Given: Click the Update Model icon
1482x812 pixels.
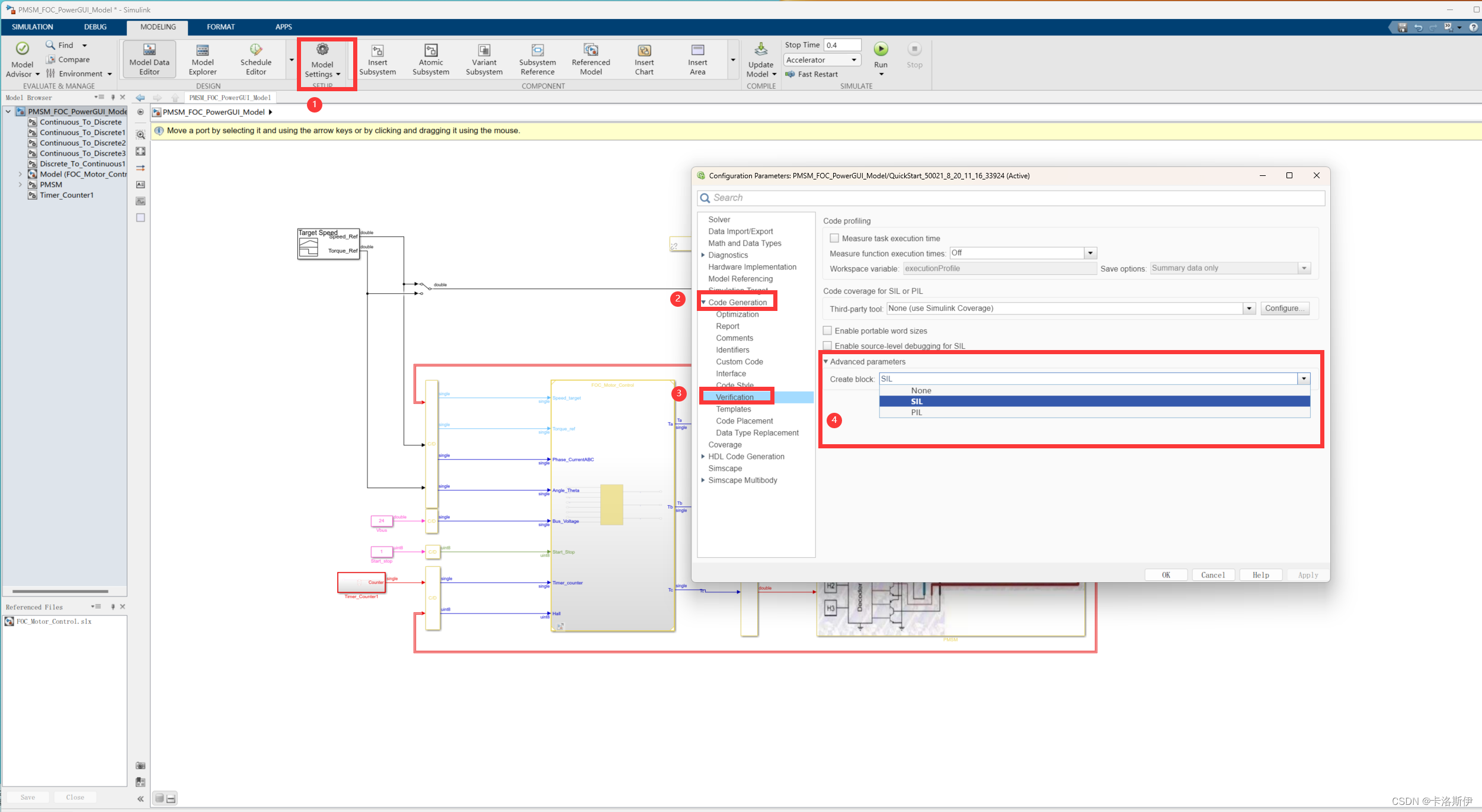Looking at the screenshot, I should pyautogui.click(x=761, y=50).
